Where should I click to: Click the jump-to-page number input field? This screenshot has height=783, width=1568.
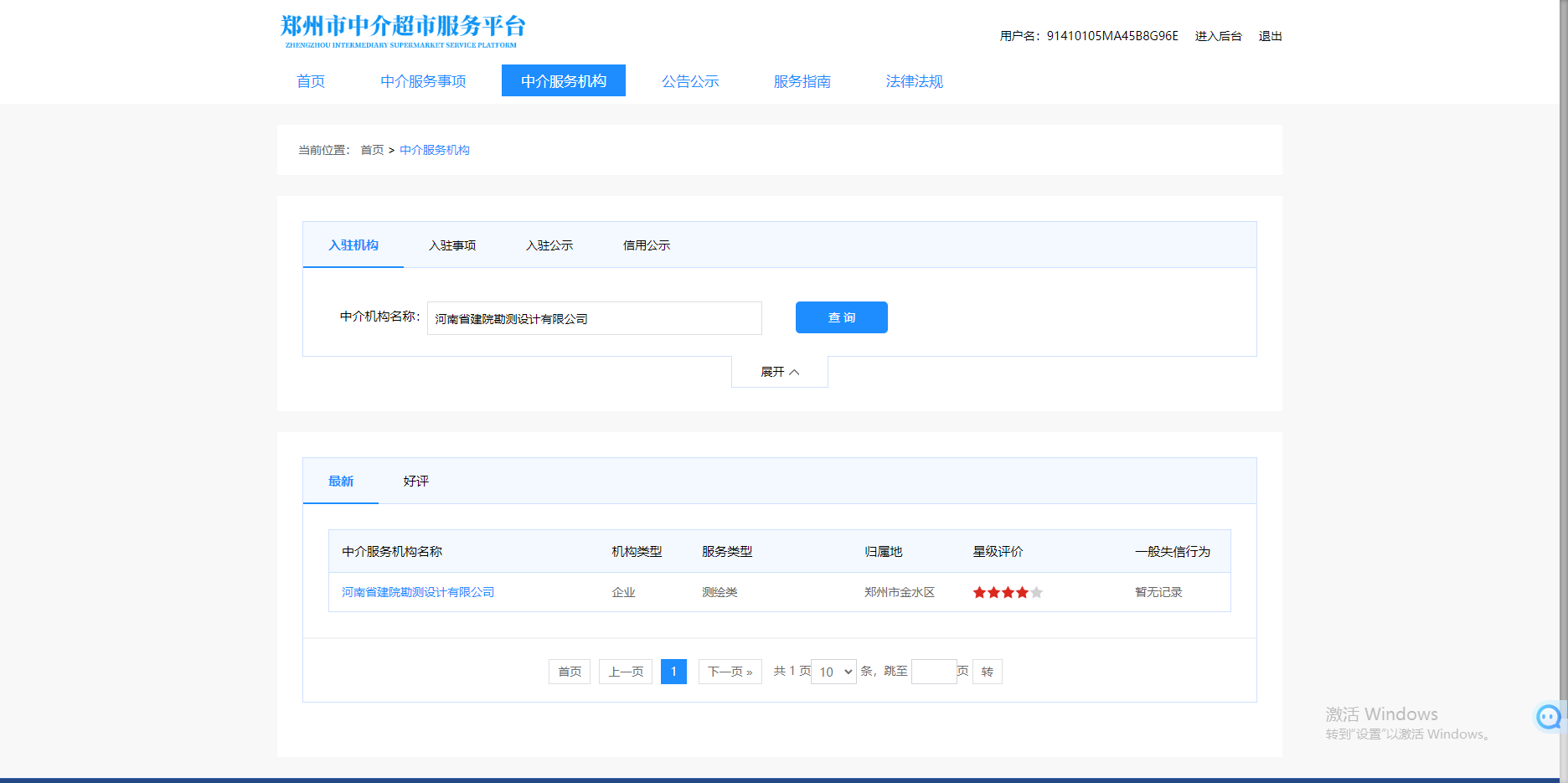(933, 672)
